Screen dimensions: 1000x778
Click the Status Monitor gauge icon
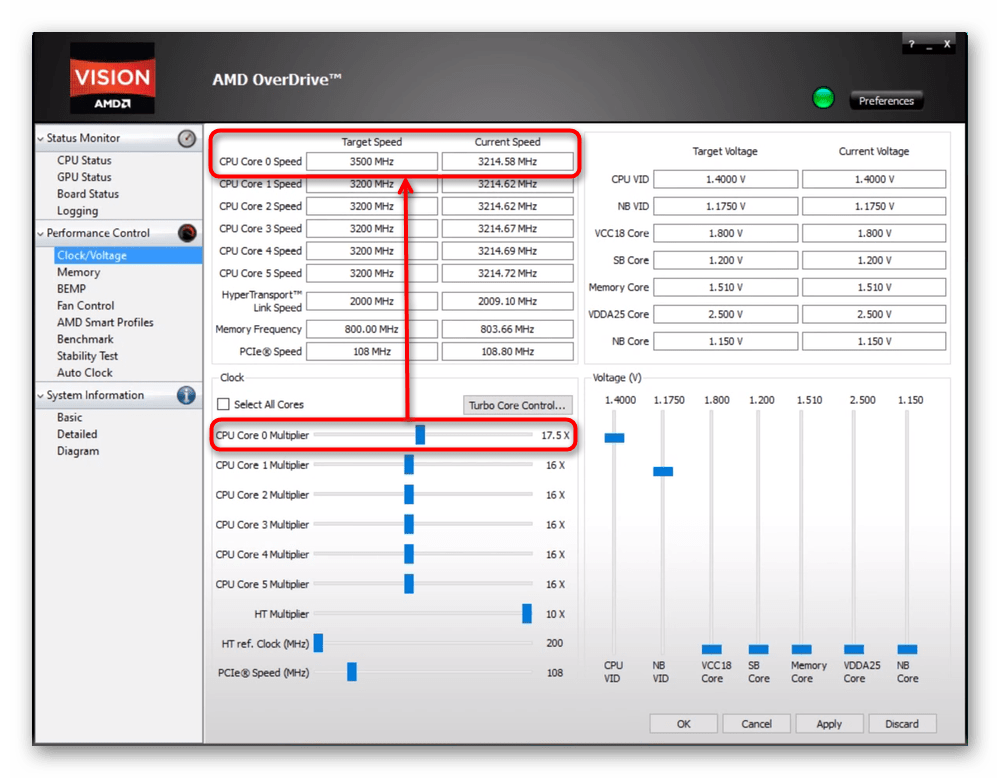point(187,139)
